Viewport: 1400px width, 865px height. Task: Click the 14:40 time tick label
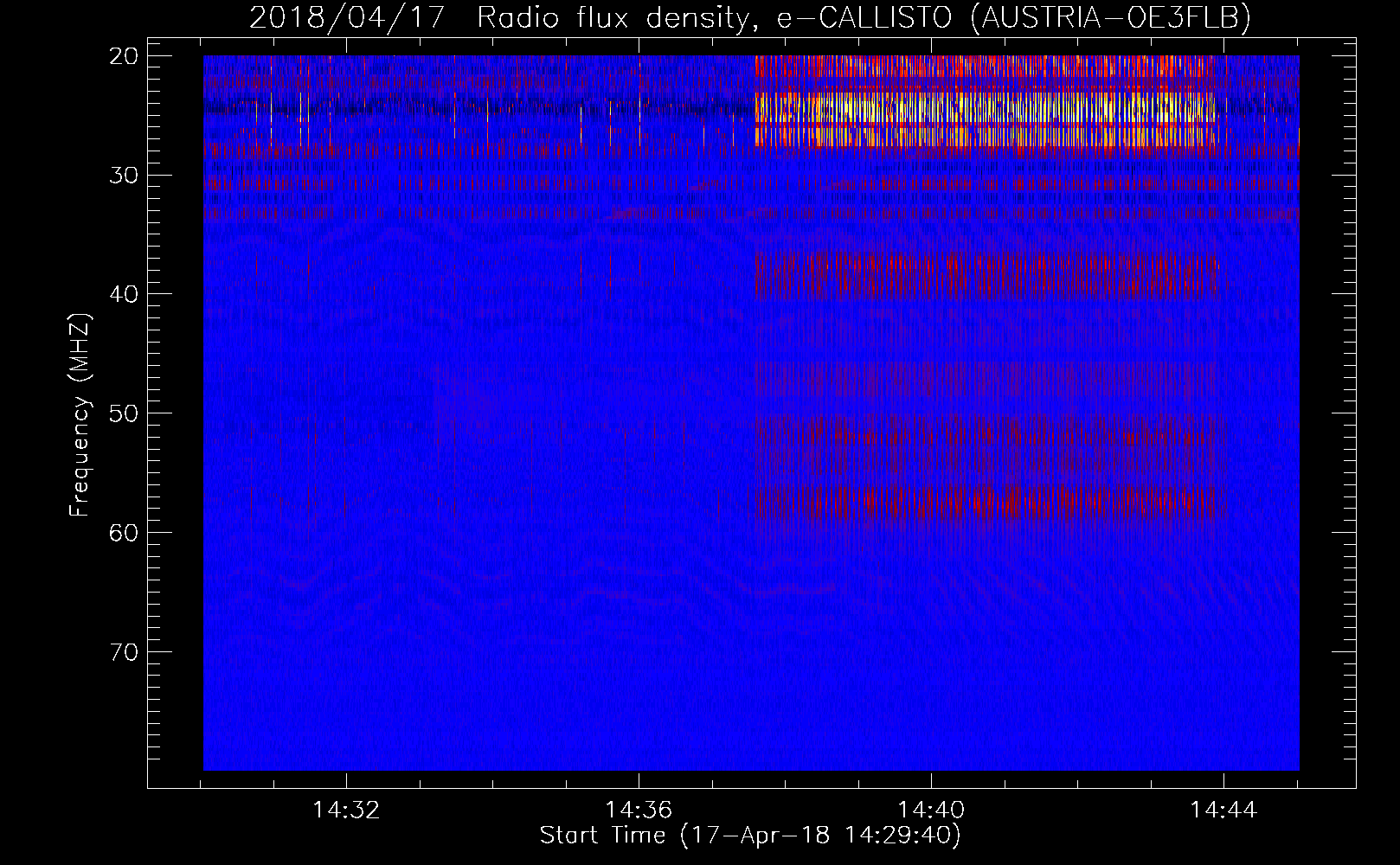click(x=931, y=811)
